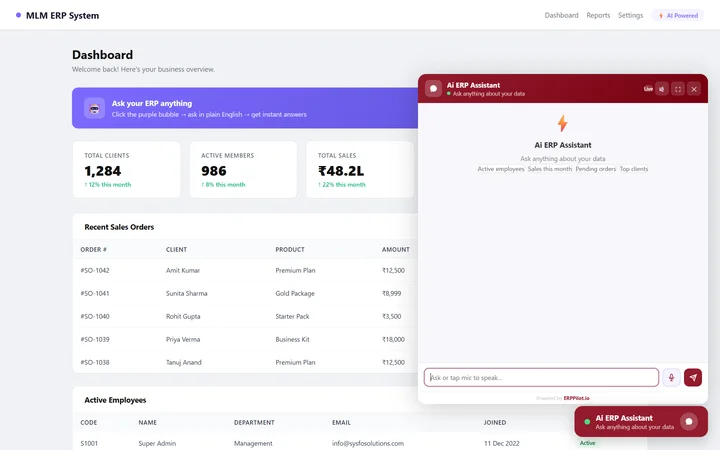
Task: Mute the assistant voice with the speaker icon
Action: tap(662, 89)
